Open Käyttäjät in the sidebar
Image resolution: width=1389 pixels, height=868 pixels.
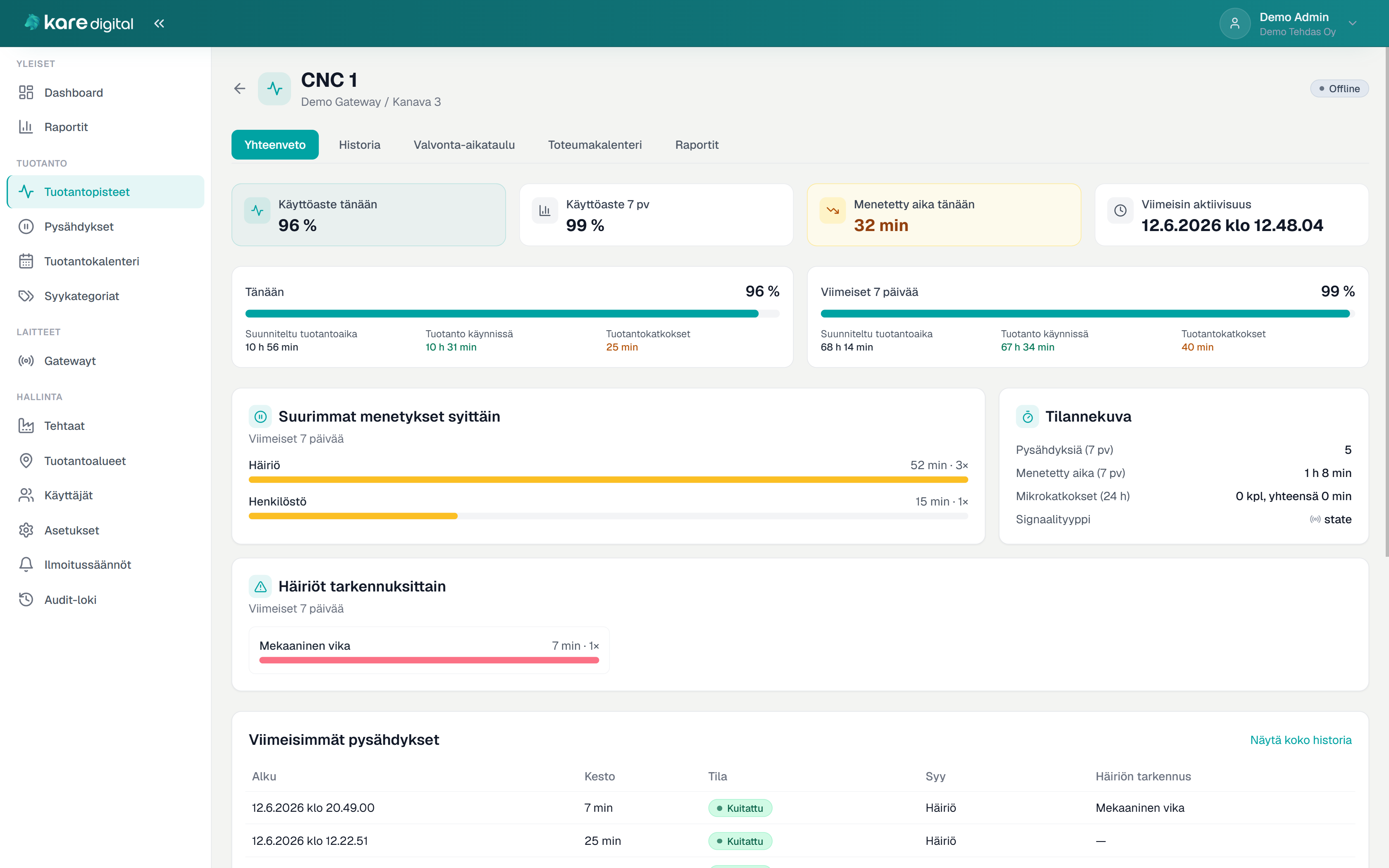(105, 496)
